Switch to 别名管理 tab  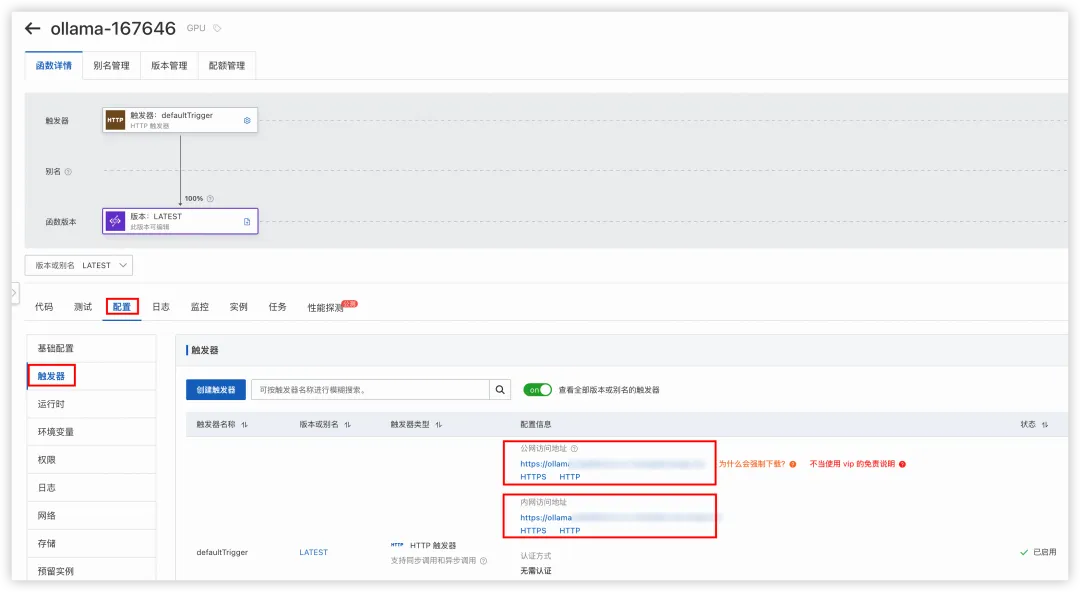(x=112, y=65)
